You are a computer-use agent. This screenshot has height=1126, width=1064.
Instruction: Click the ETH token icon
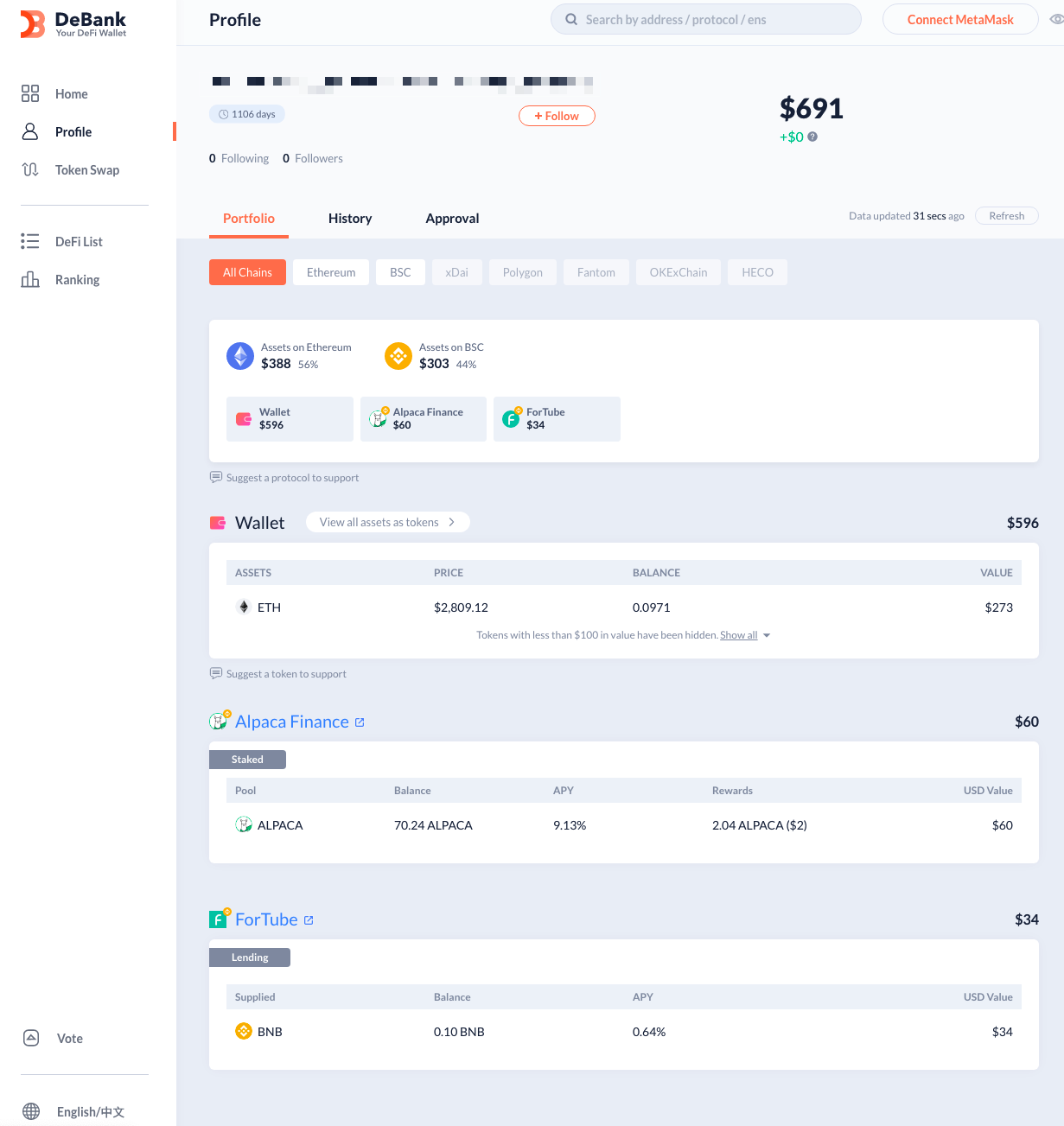[x=244, y=607]
